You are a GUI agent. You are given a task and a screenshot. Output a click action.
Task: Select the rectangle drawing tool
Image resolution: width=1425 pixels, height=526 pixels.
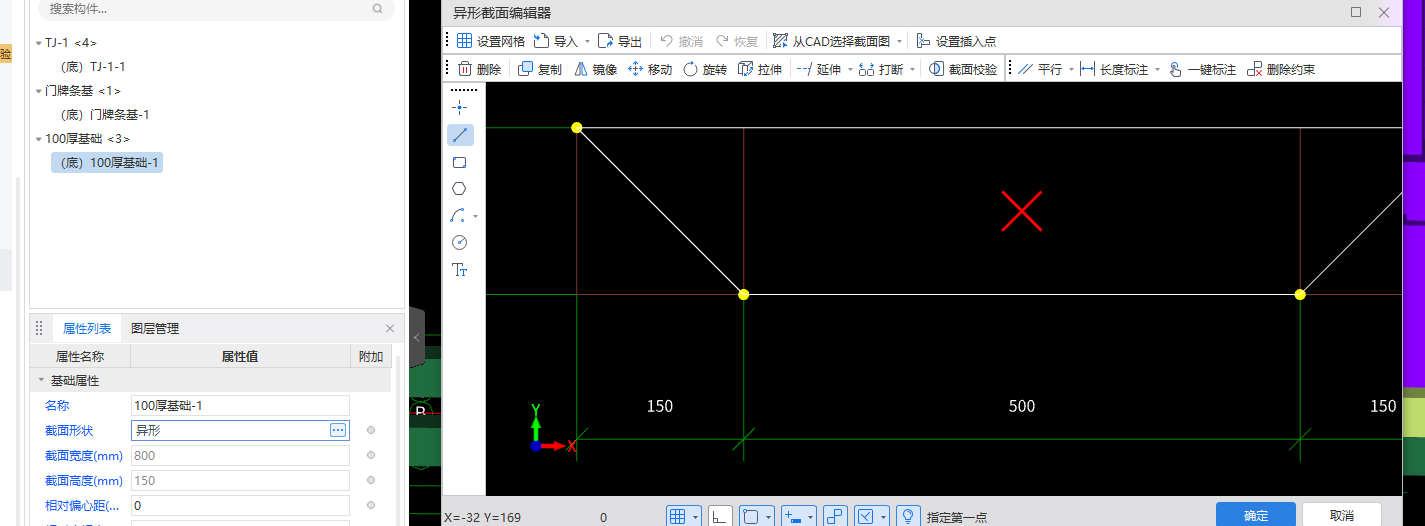460,162
